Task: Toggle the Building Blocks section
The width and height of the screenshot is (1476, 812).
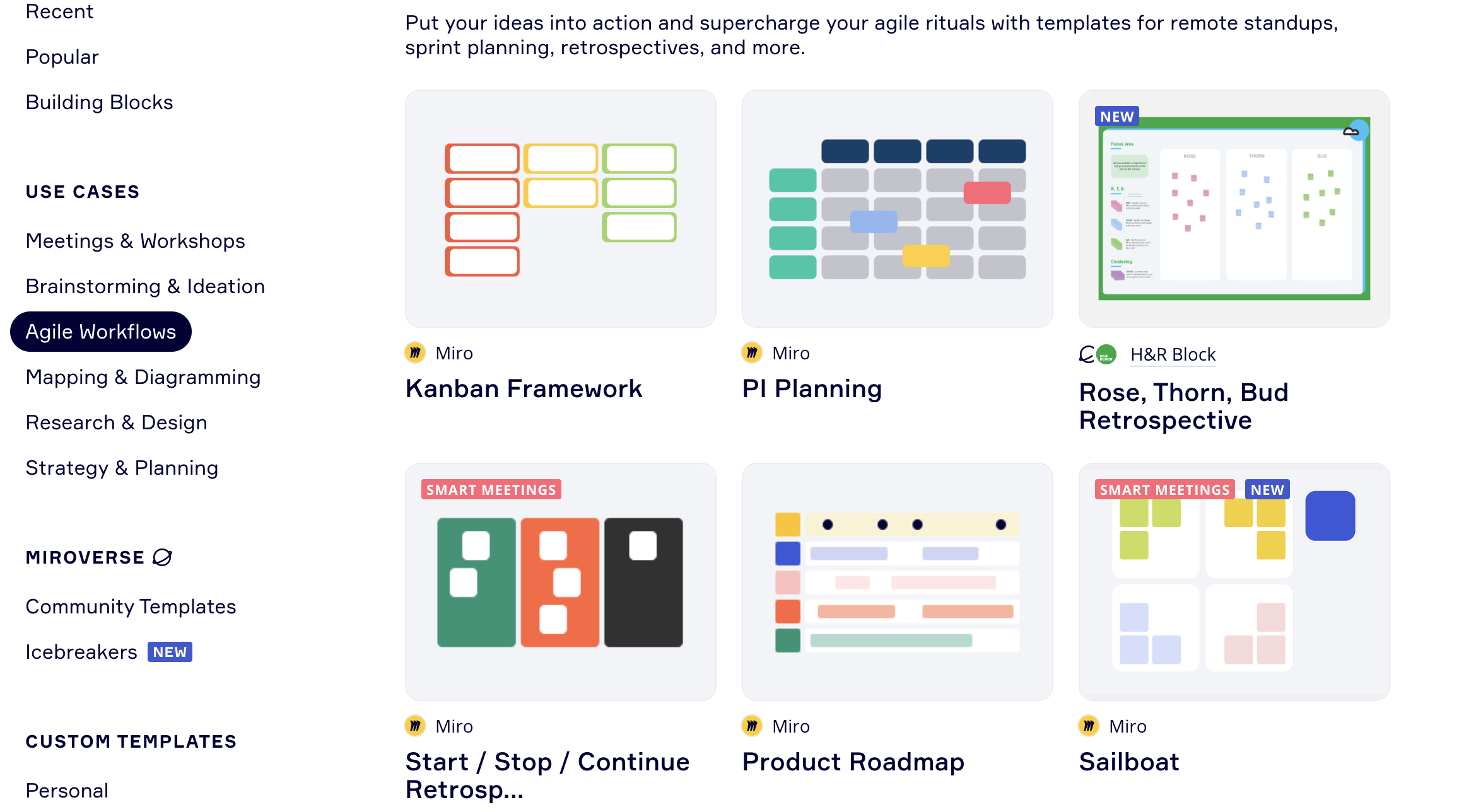Action: (100, 101)
